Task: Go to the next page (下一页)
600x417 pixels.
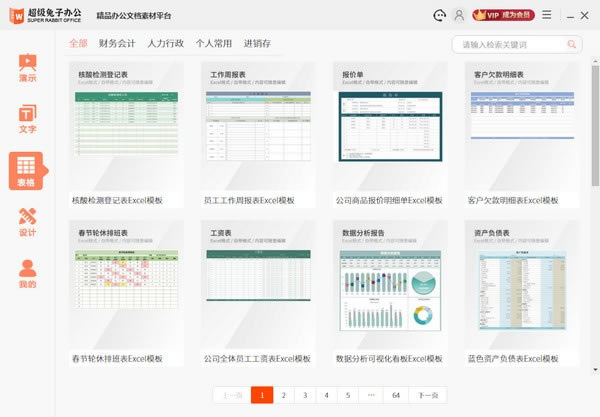Action: [428, 395]
